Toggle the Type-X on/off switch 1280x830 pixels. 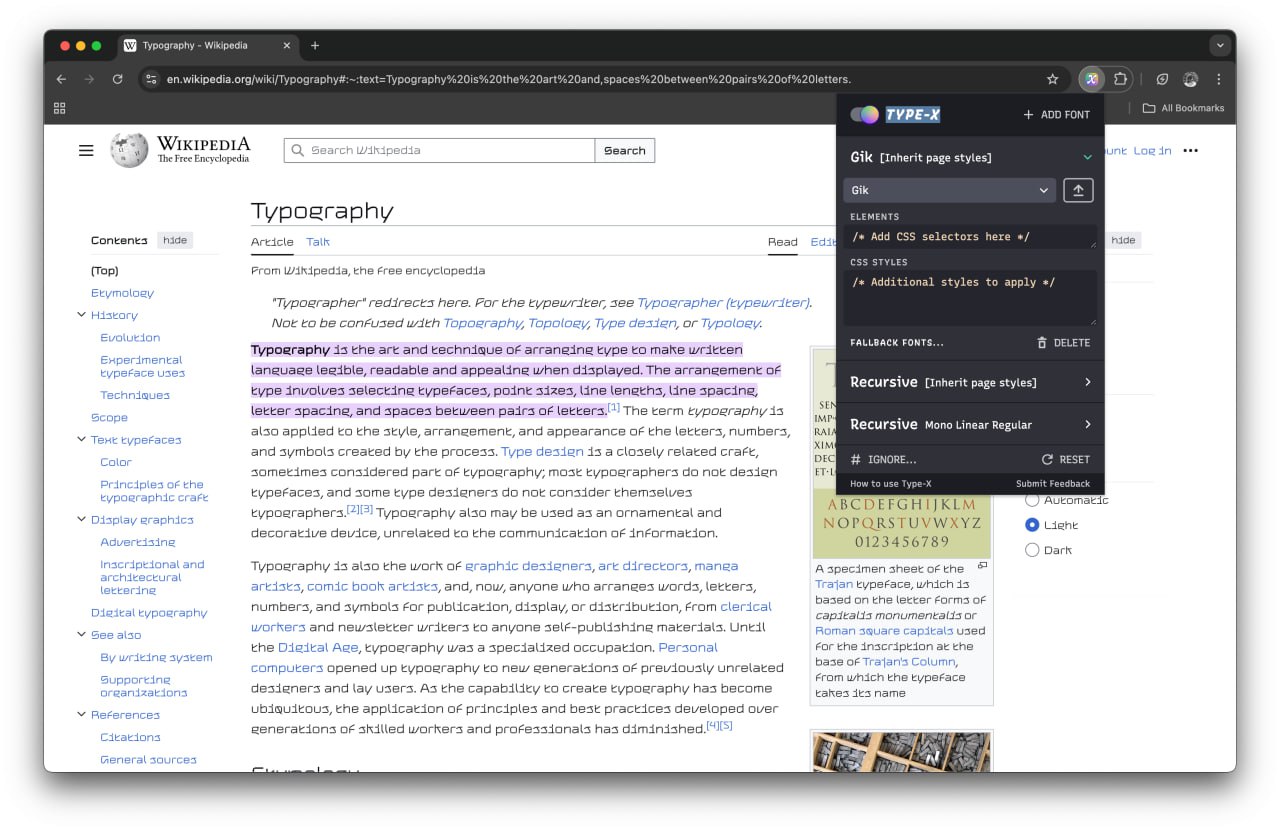pyautogui.click(x=864, y=115)
